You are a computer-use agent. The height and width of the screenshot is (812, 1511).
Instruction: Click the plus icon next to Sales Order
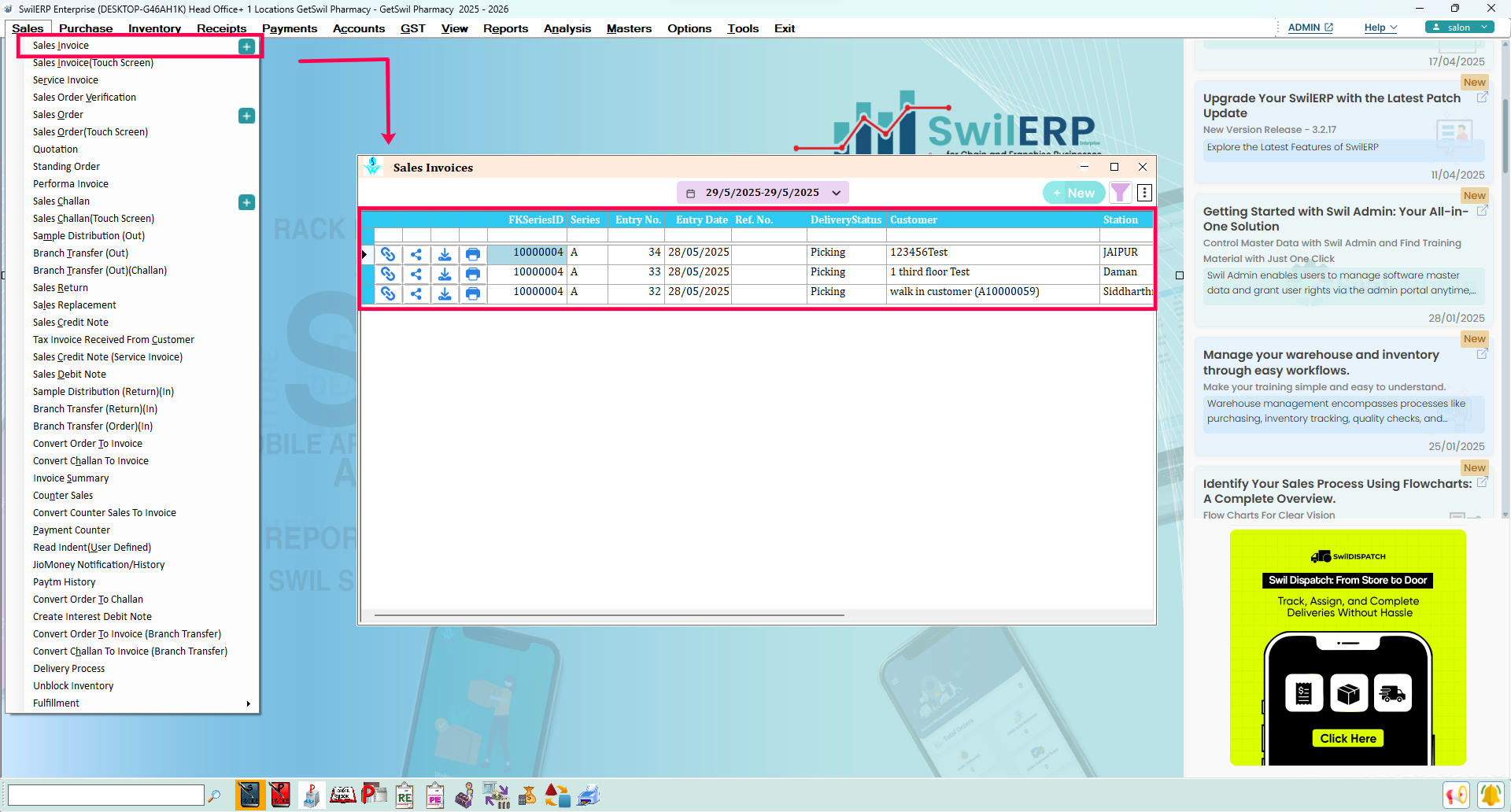pos(246,116)
